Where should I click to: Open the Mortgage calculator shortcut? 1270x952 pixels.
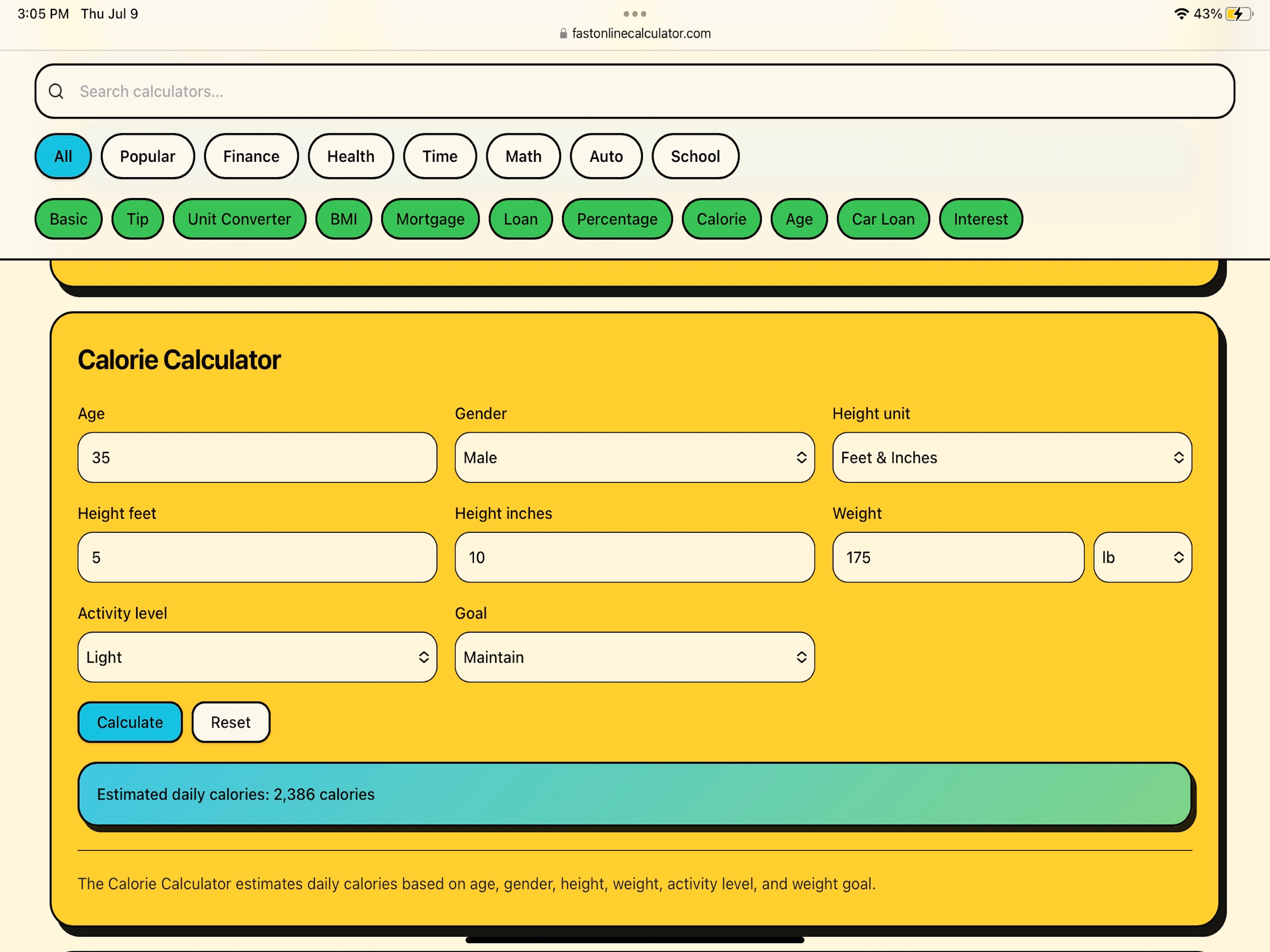coord(430,219)
